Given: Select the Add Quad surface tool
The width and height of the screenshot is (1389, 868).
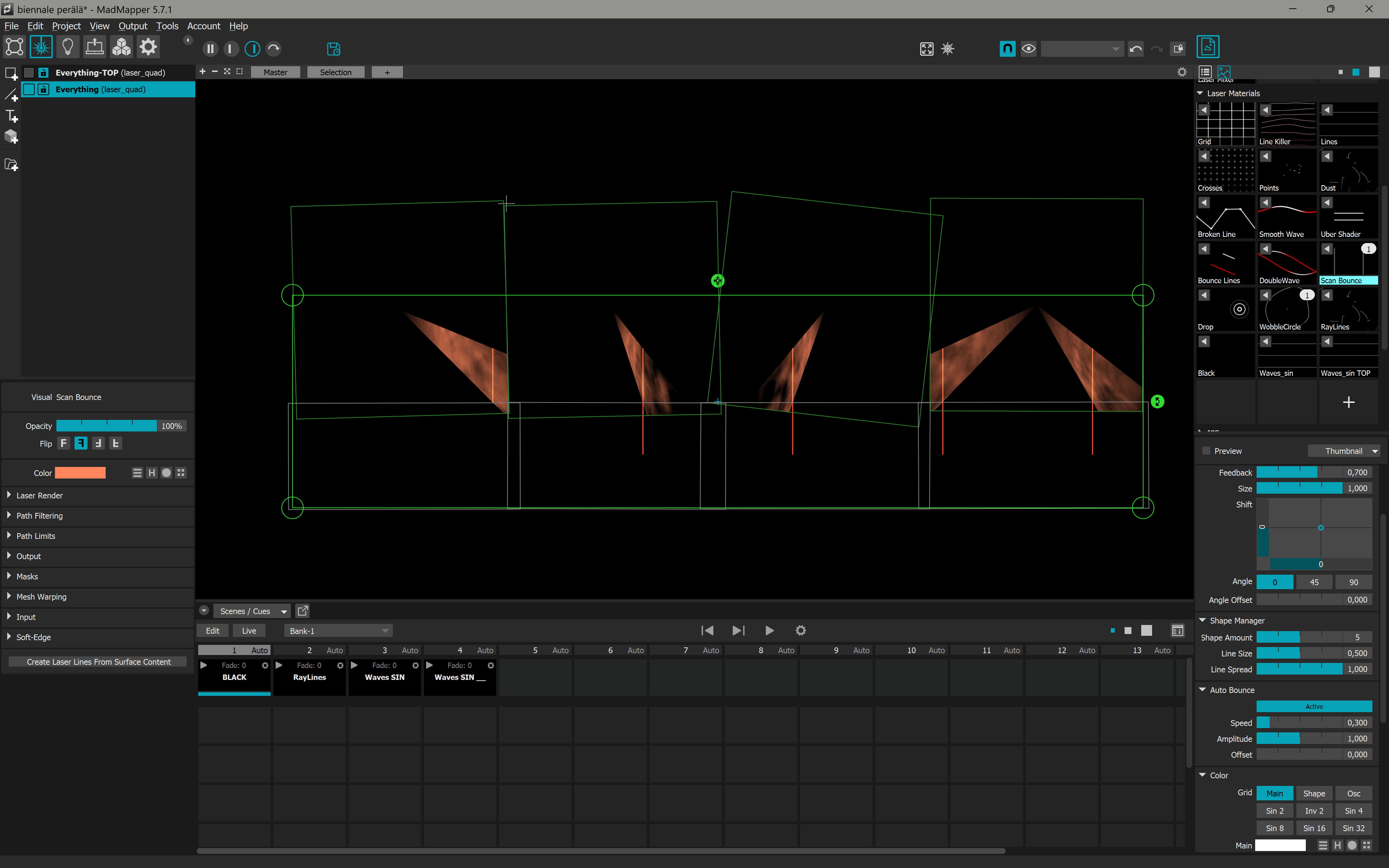Looking at the screenshot, I should tap(11, 73).
